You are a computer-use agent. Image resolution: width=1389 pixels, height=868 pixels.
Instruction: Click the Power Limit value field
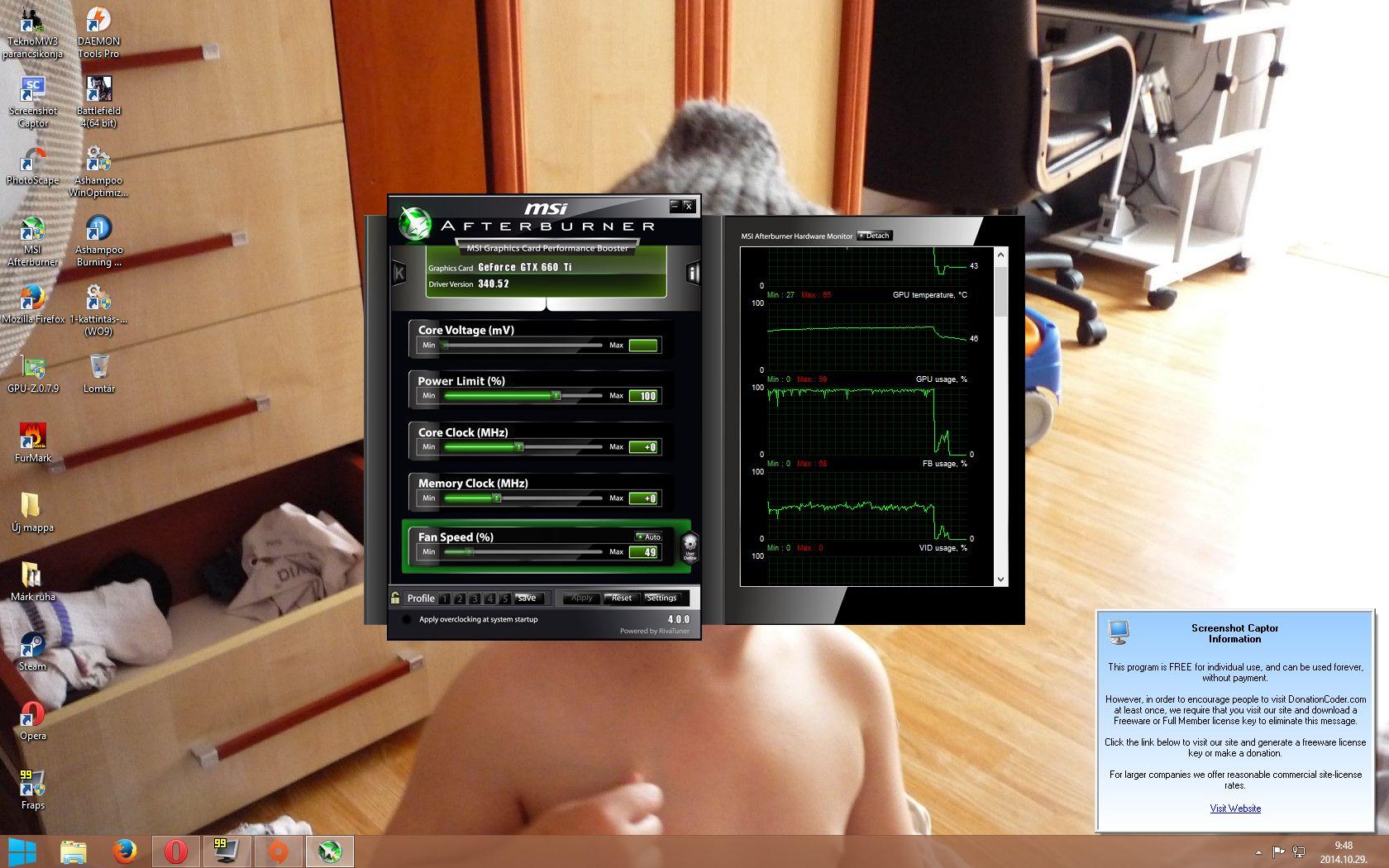coord(643,396)
